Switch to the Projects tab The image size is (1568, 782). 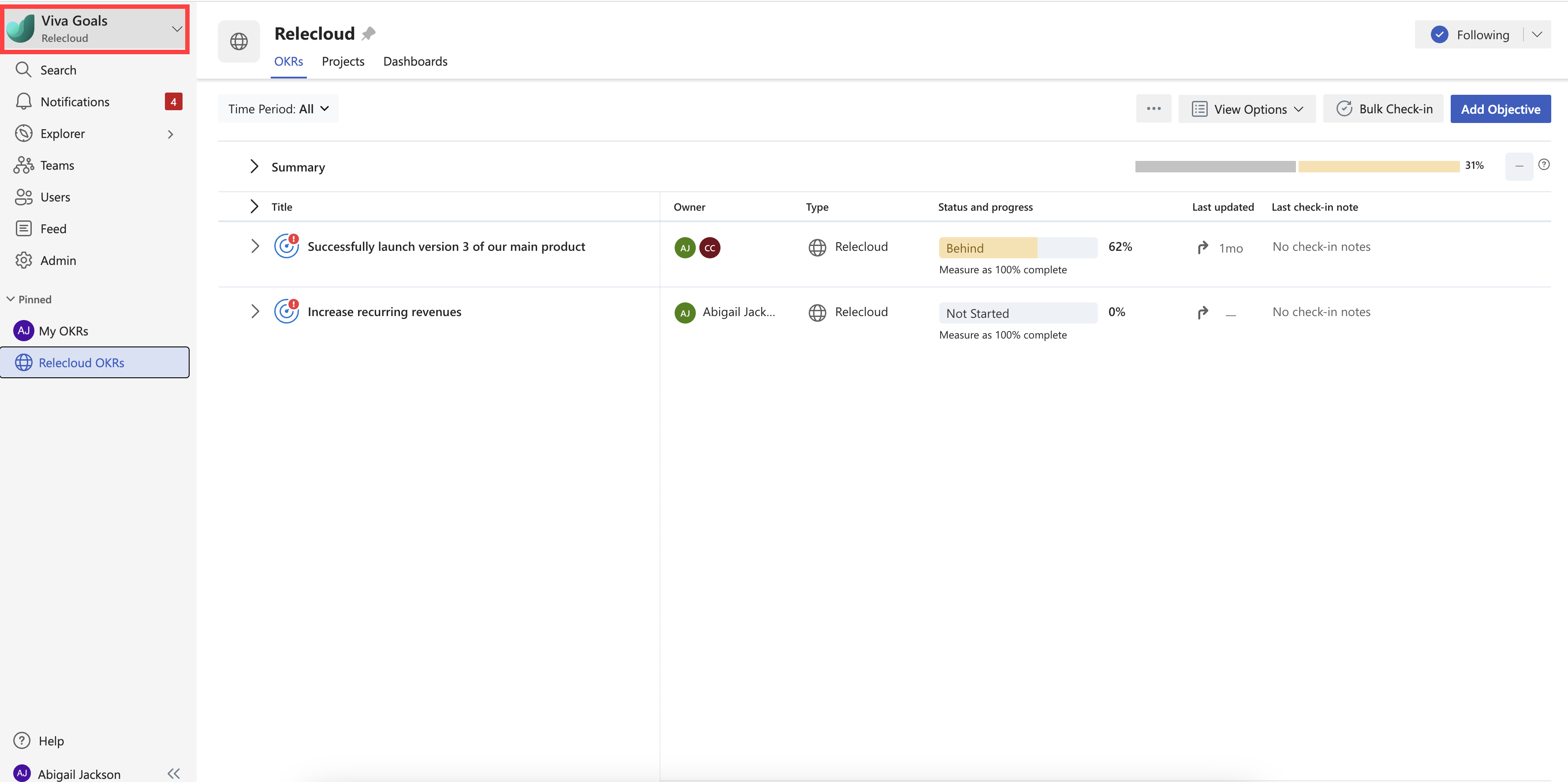343,61
